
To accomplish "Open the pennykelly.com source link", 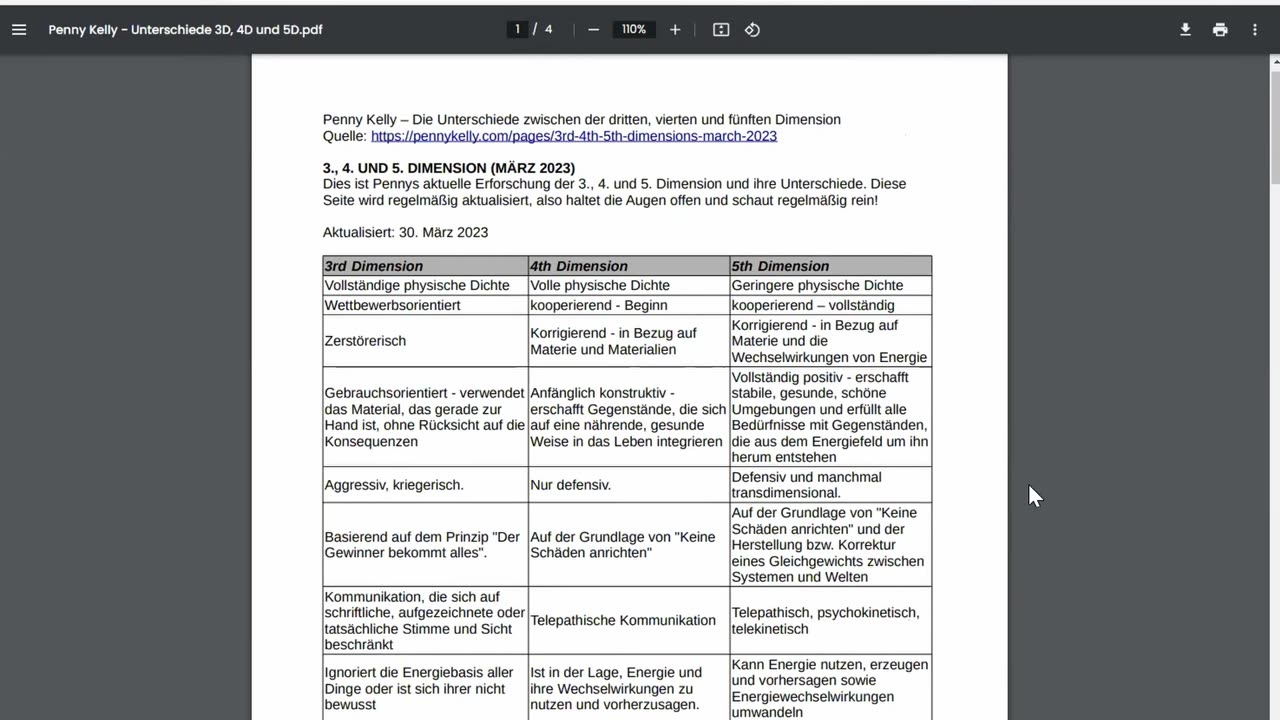I will (x=574, y=136).
